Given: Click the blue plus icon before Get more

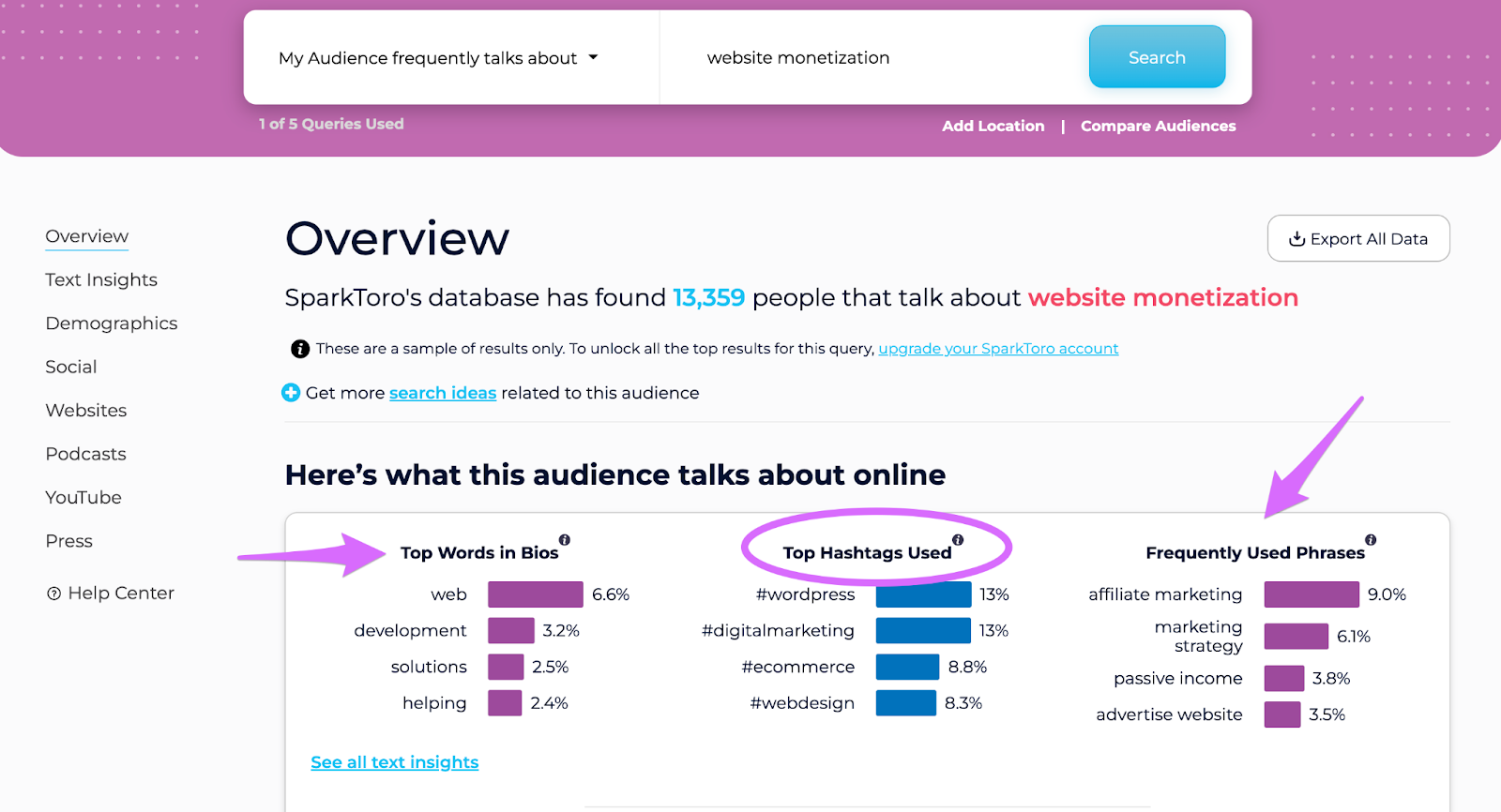Looking at the screenshot, I should (291, 392).
